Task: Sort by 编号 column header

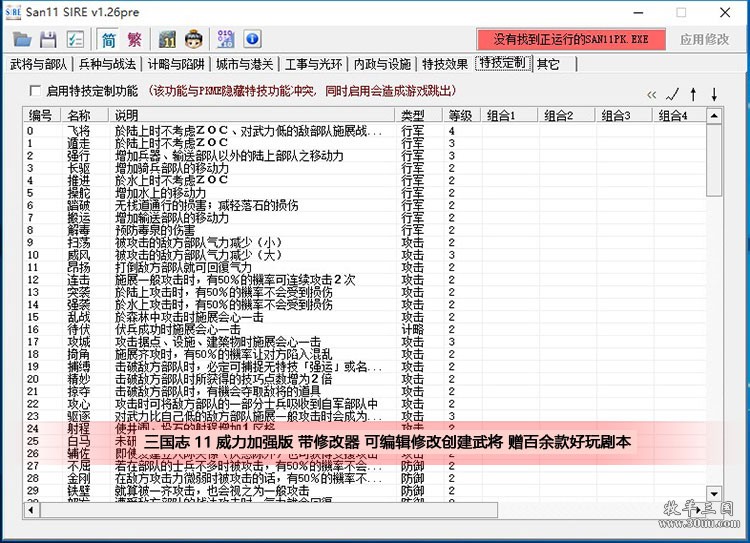Action: point(42,115)
